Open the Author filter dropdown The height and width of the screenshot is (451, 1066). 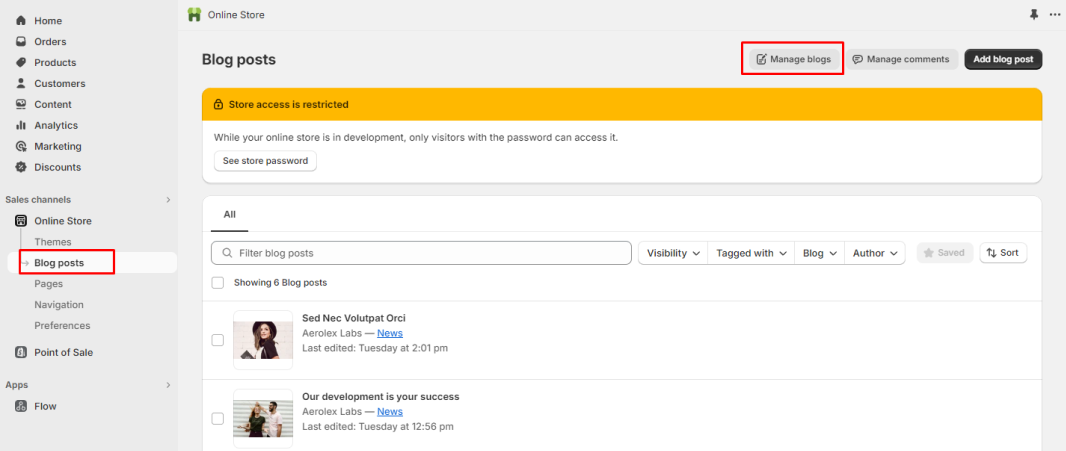[x=875, y=253]
